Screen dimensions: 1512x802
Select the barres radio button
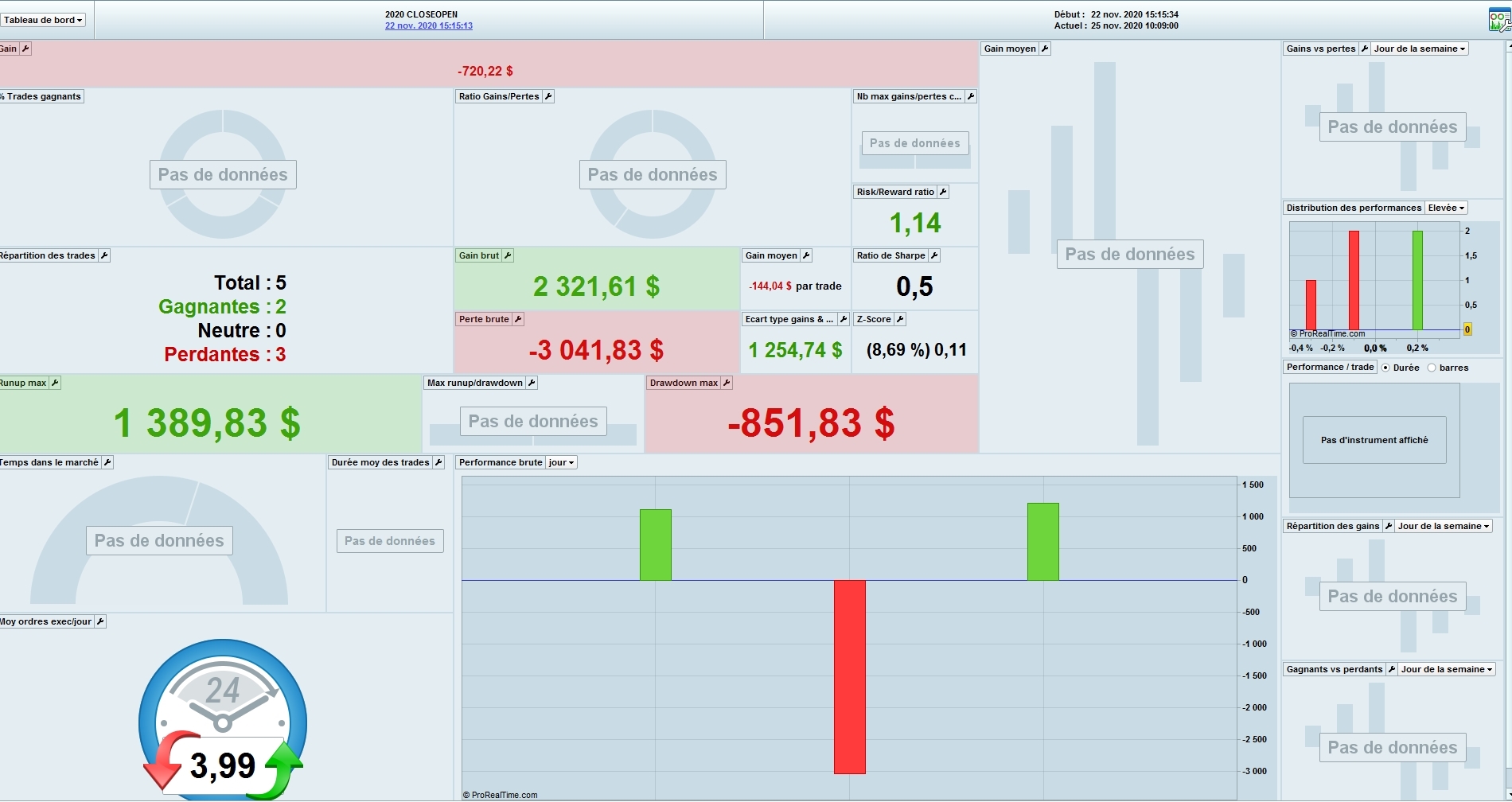point(1432,368)
